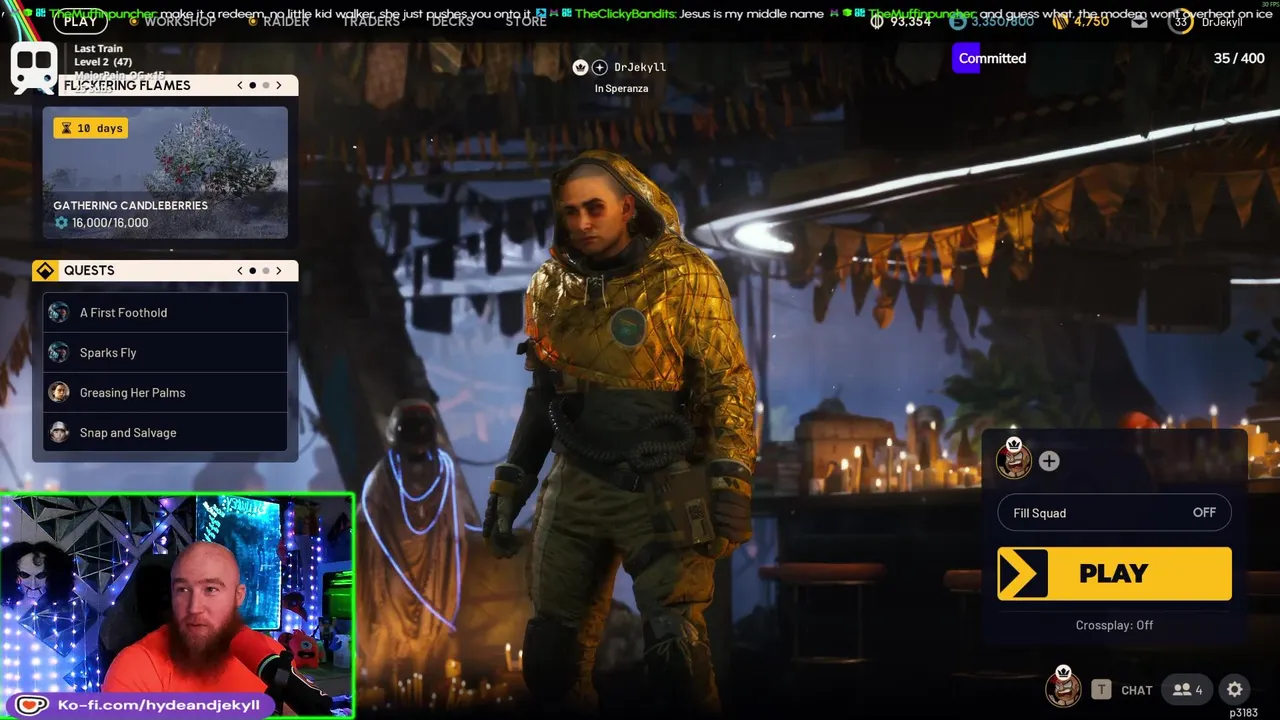Go to next Quests page
This screenshot has width=1280, height=720.
(279, 270)
